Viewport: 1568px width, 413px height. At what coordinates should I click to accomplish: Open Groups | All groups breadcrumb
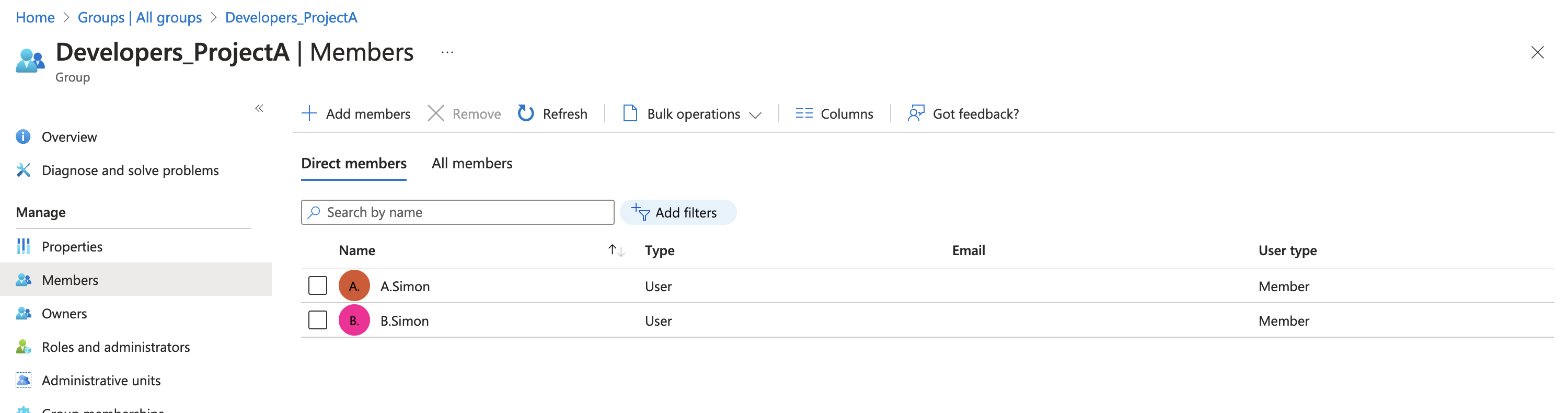coord(140,18)
